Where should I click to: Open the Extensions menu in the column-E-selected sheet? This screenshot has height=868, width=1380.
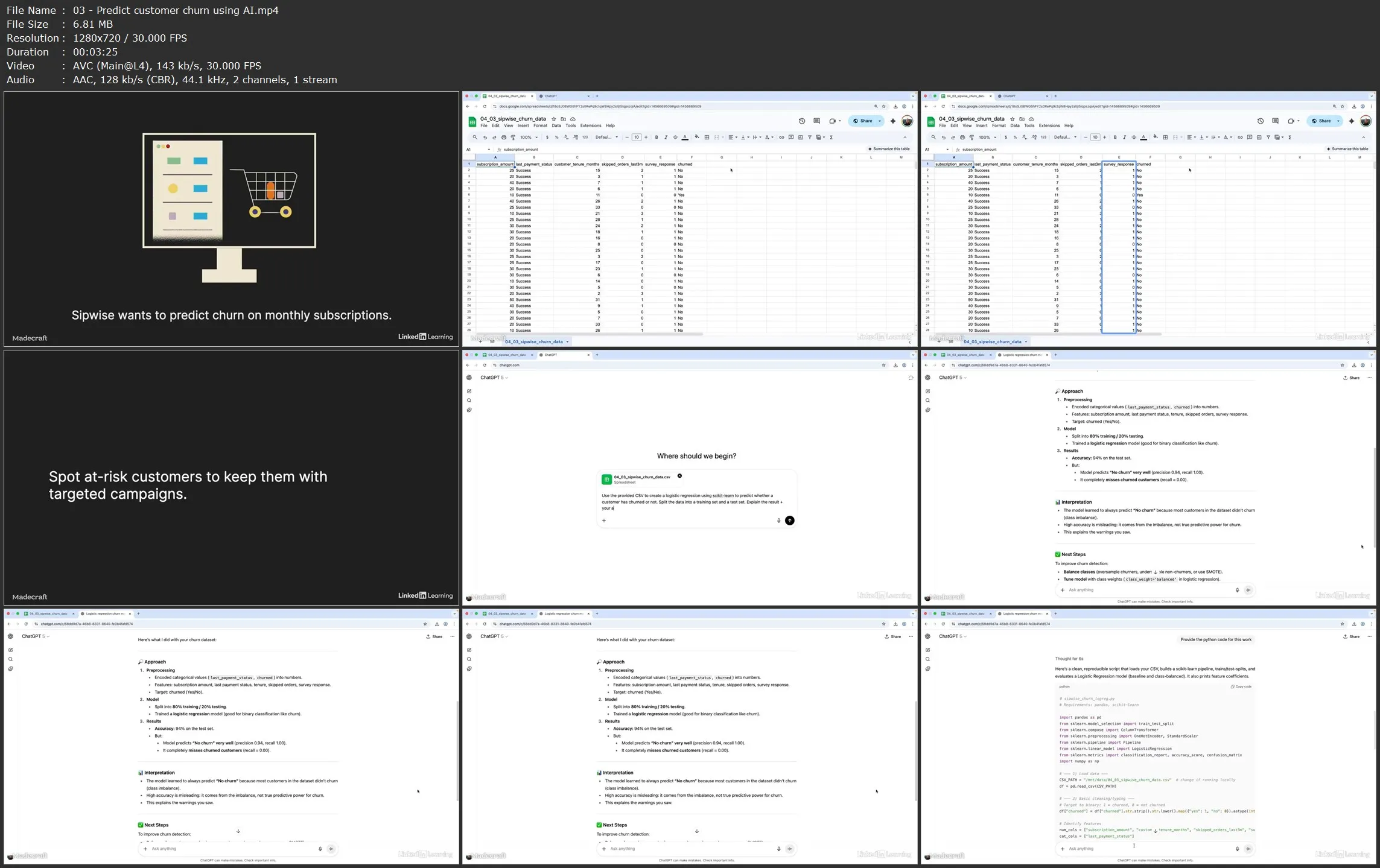click(1049, 125)
